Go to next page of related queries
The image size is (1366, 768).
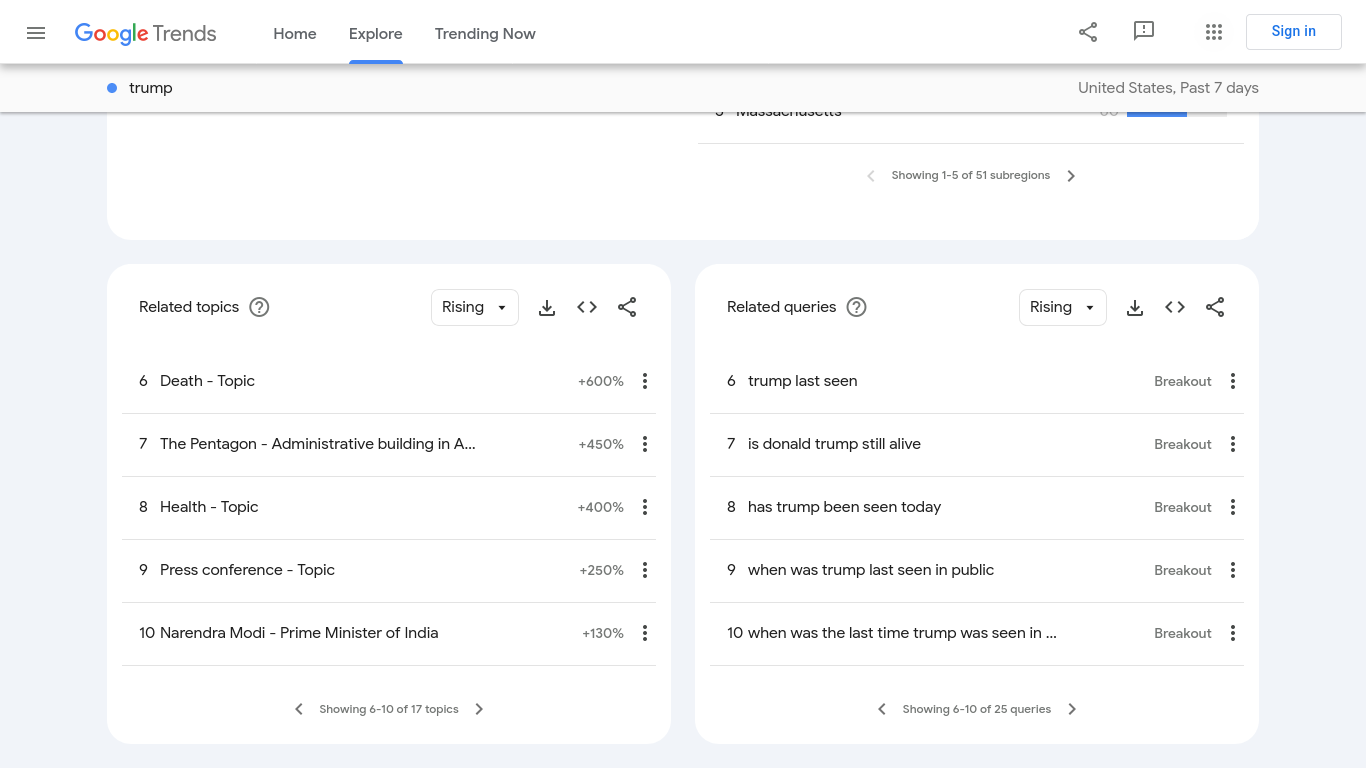(x=1072, y=709)
